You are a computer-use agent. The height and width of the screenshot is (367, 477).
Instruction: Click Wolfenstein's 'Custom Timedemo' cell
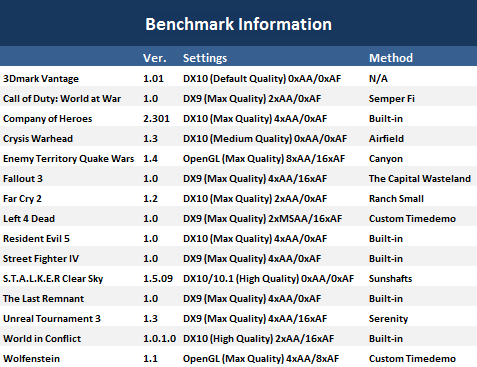412,359
